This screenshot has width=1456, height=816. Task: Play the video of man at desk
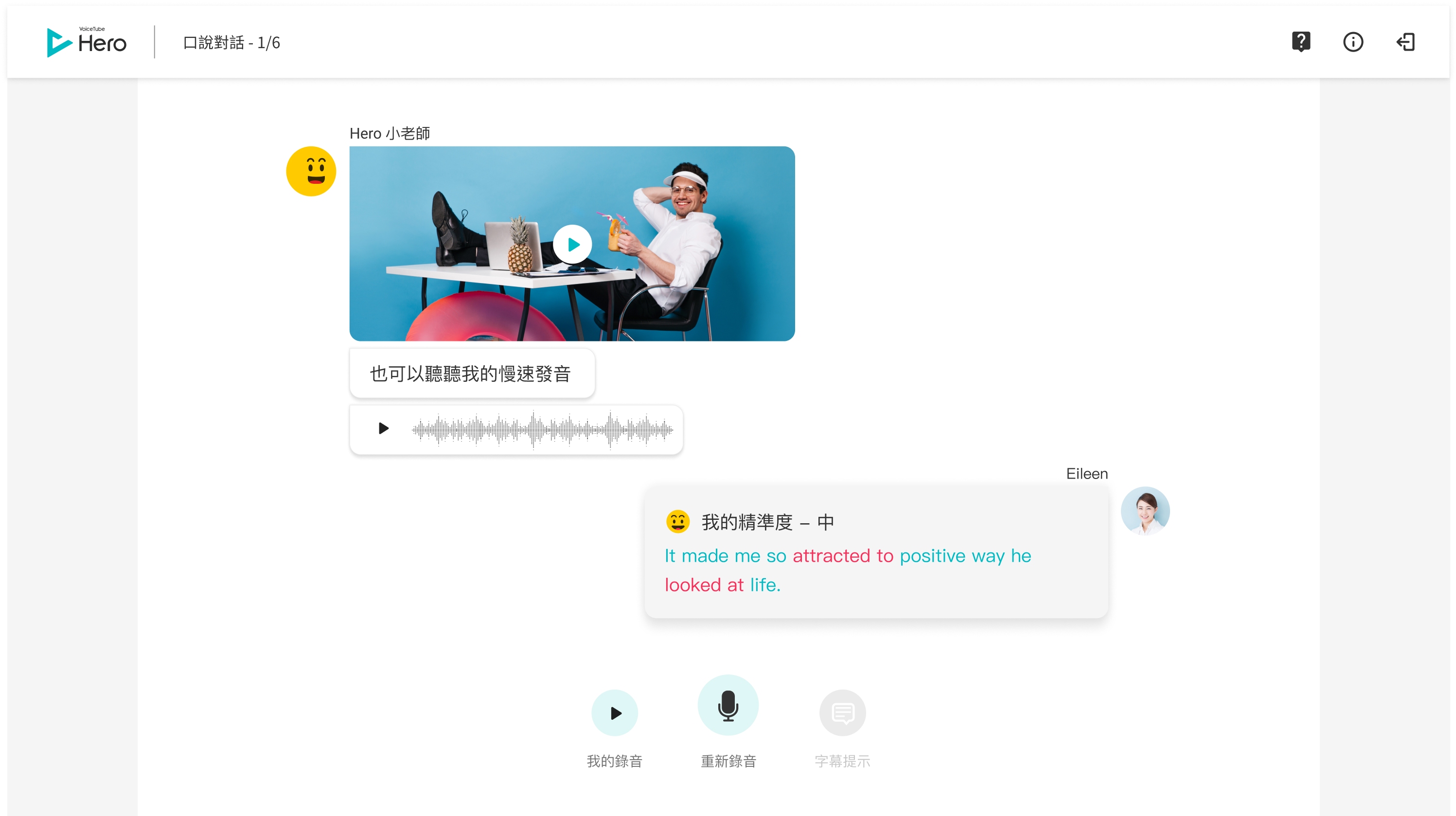(x=572, y=244)
